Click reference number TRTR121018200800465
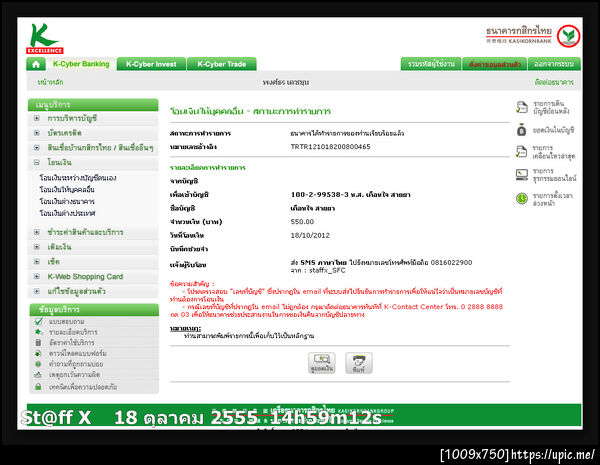The height and width of the screenshot is (465, 600). 330,147
